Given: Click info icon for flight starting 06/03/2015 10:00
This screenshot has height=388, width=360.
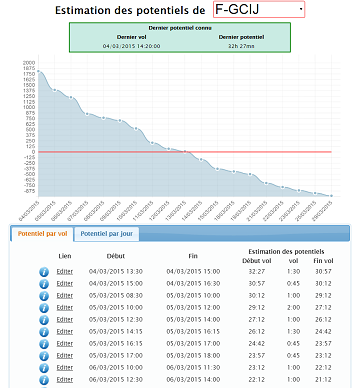Looking at the screenshot, I should pyautogui.click(x=44, y=368).
